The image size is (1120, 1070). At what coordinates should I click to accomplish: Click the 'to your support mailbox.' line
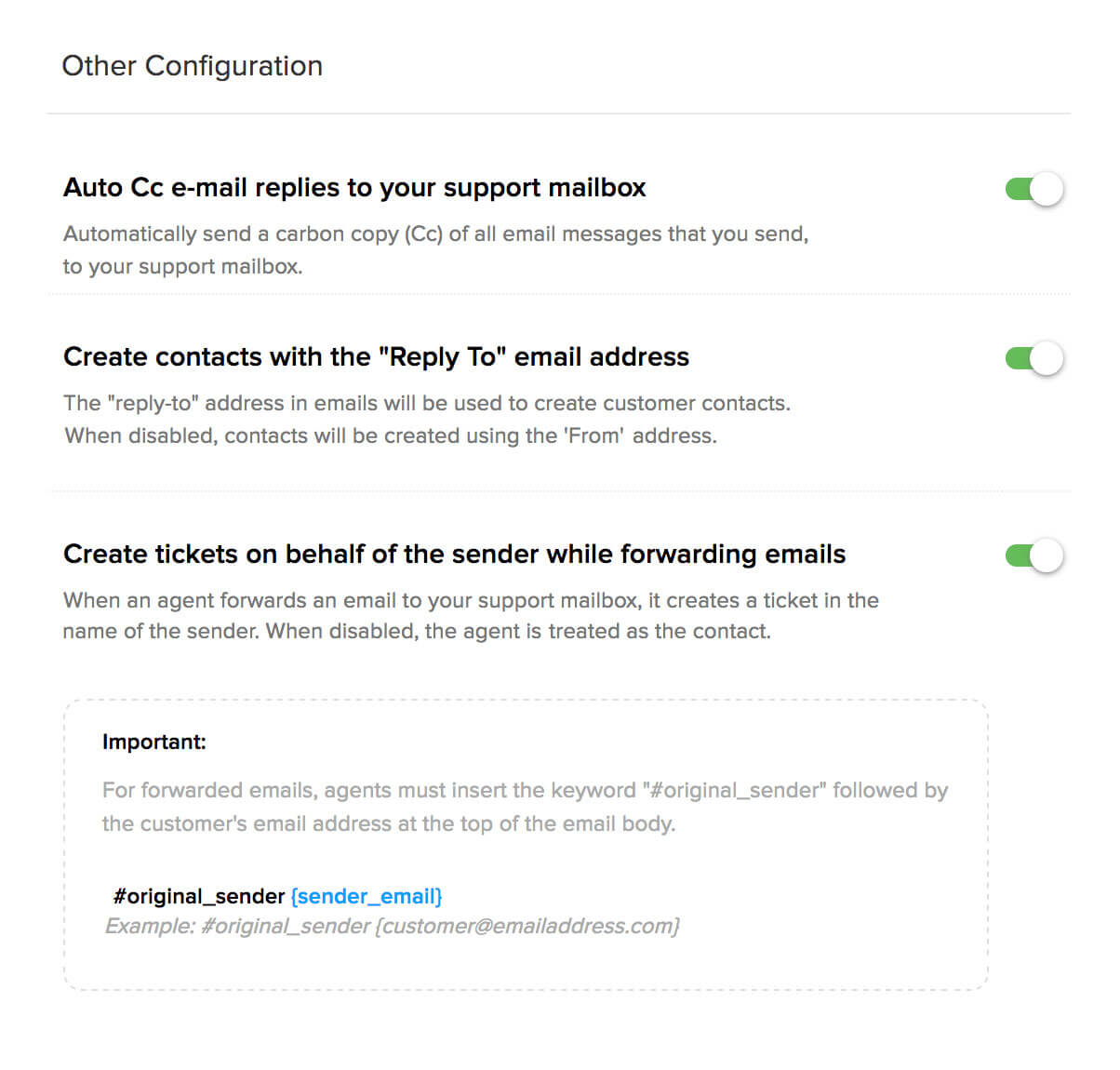(x=182, y=266)
